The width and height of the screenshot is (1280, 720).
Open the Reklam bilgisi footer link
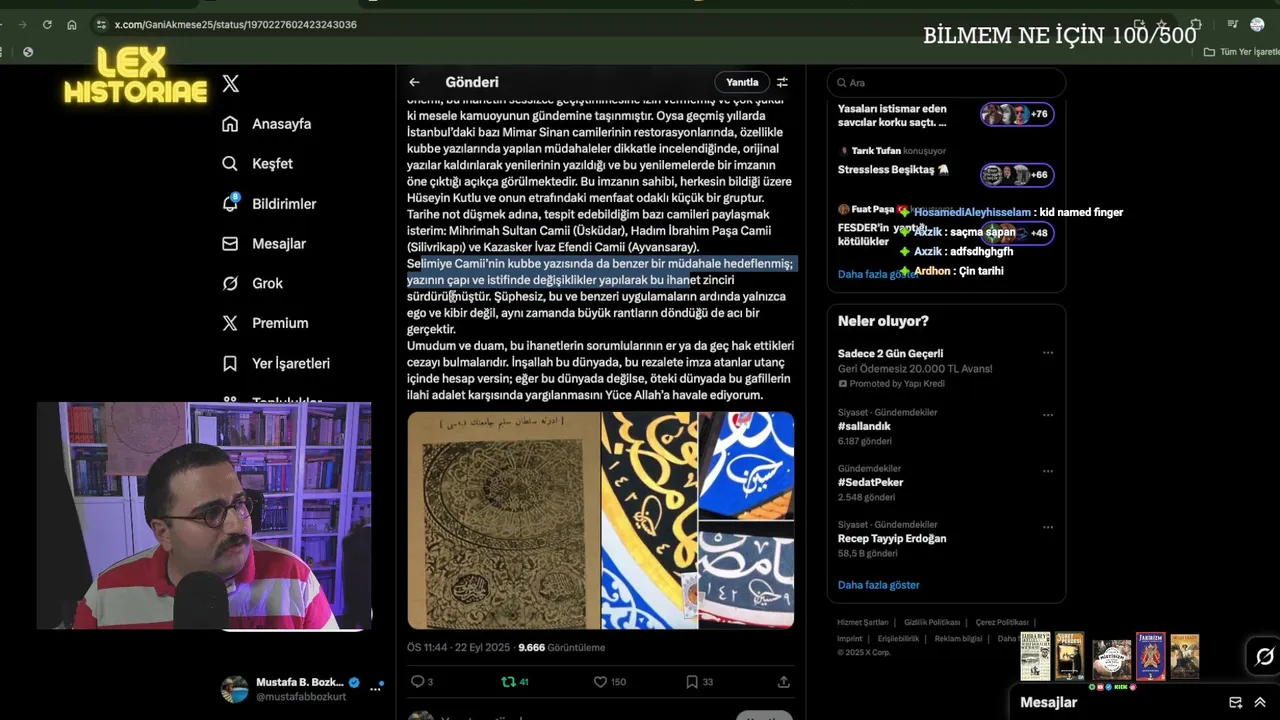(x=958, y=638)
